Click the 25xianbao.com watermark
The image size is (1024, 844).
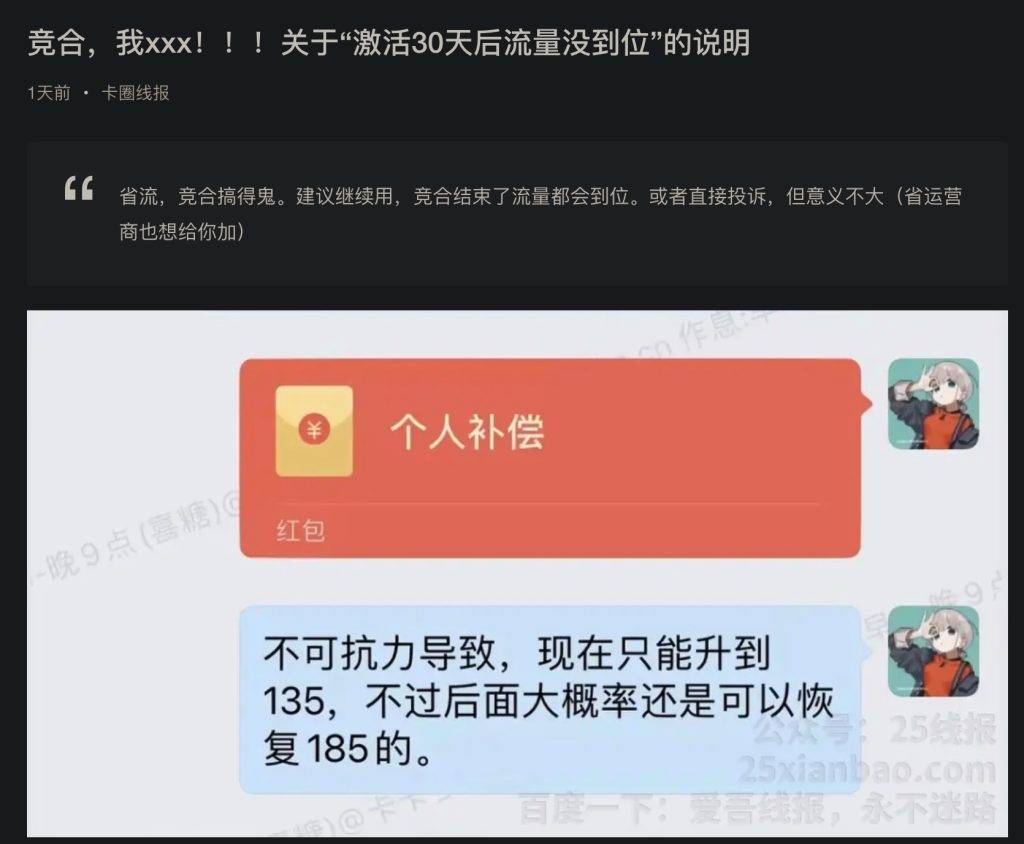[867, 770]
